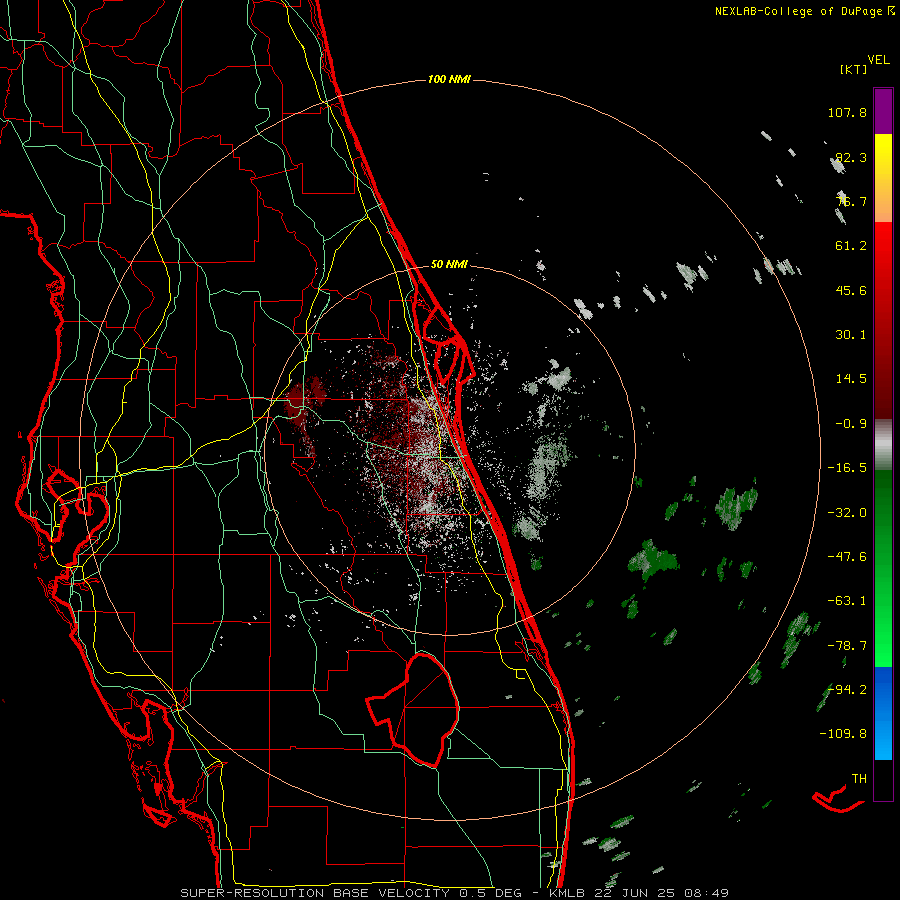
Task: Click the Lake Okeechobee outline on map
Action: (x=413, y=709)
